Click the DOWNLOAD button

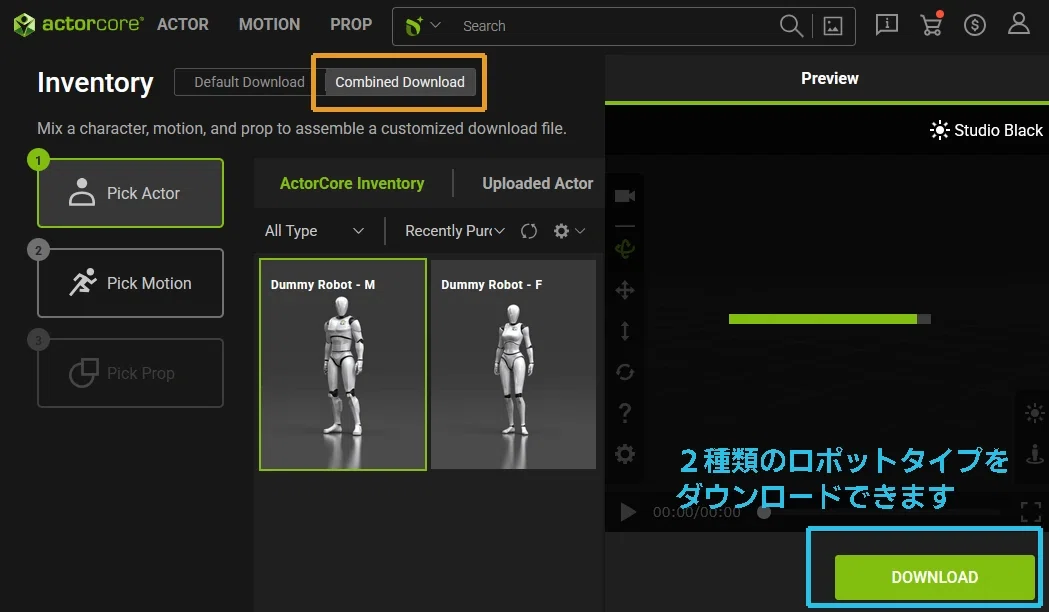pos(935,577)
